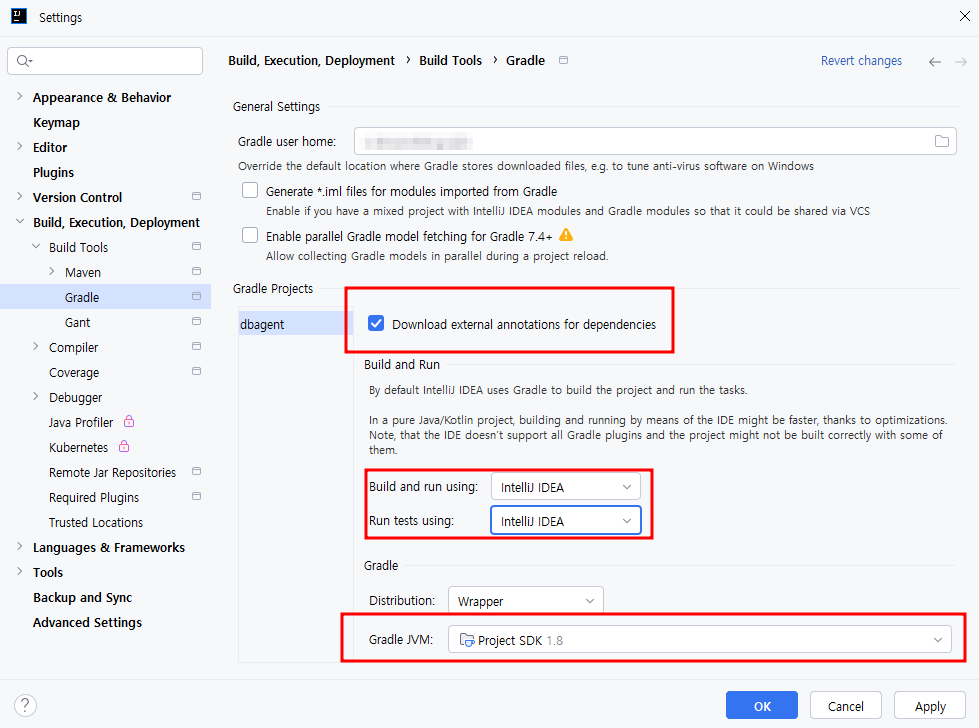Image resolution: width=979 pixels, height=728 pixels.
Task: Click project marker icon on Gradle tree row
Action: 196,296
